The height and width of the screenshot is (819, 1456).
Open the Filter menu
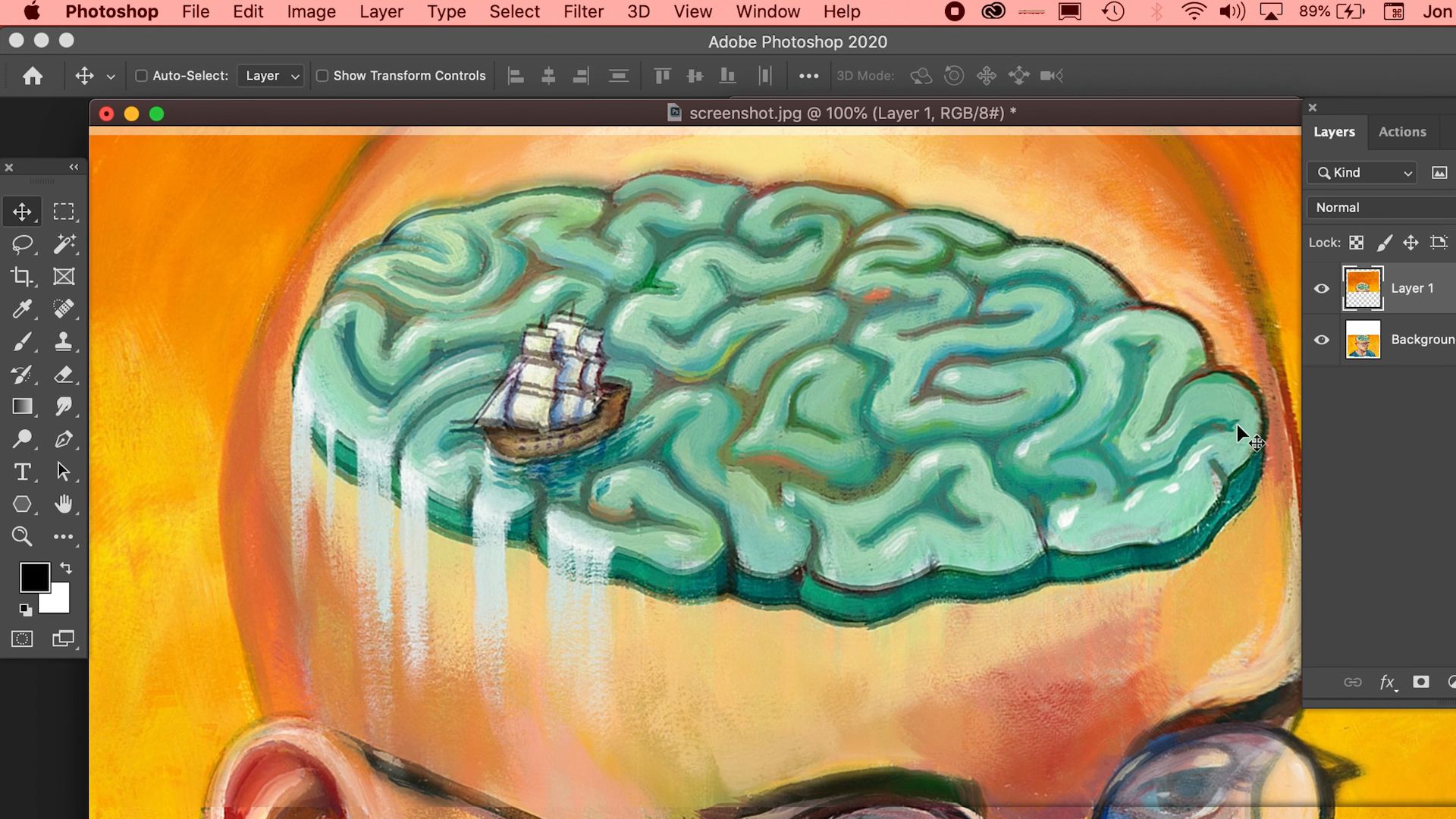583,12
